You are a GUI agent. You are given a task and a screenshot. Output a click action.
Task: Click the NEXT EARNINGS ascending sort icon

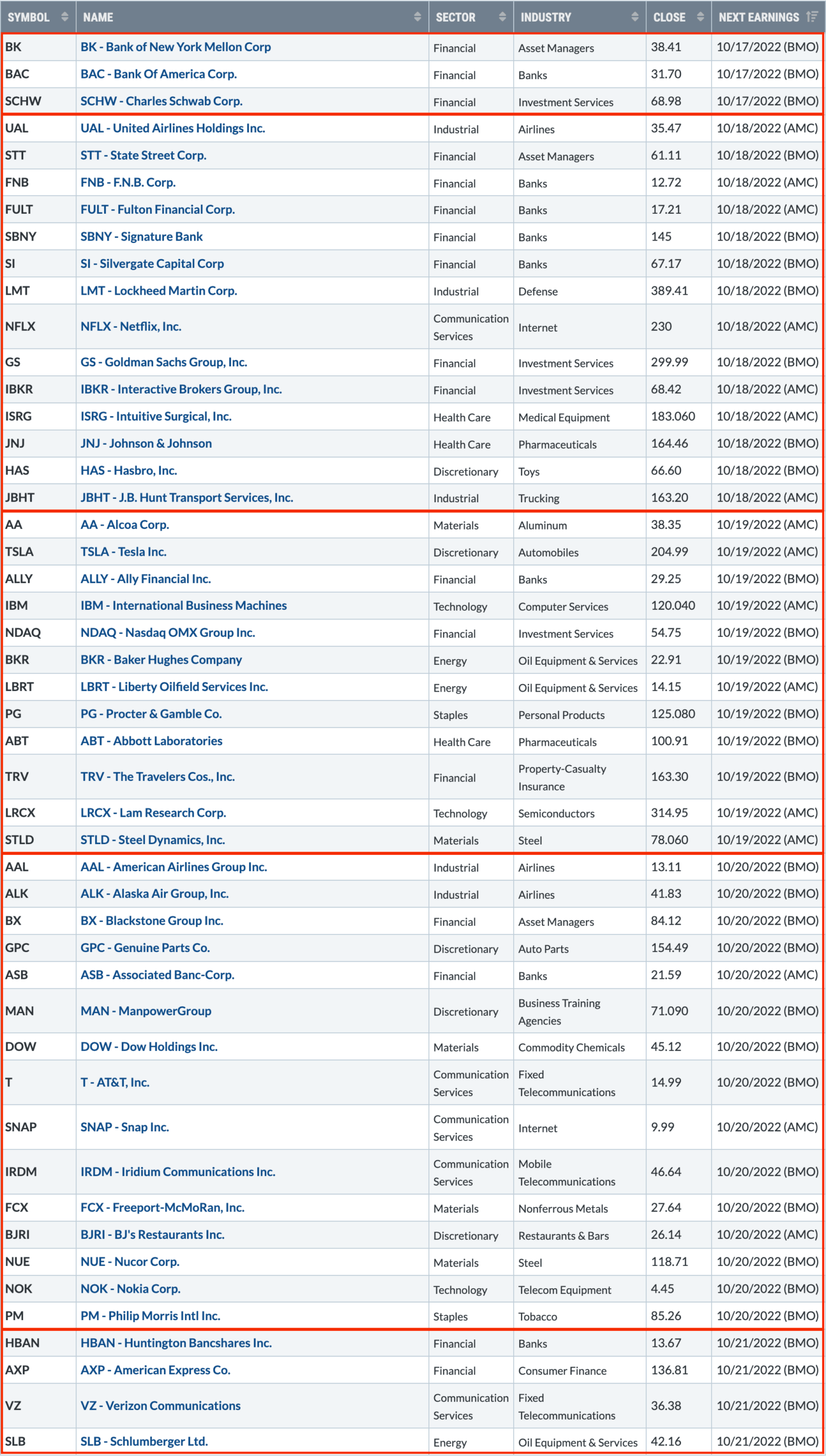[x=812, y=17]
